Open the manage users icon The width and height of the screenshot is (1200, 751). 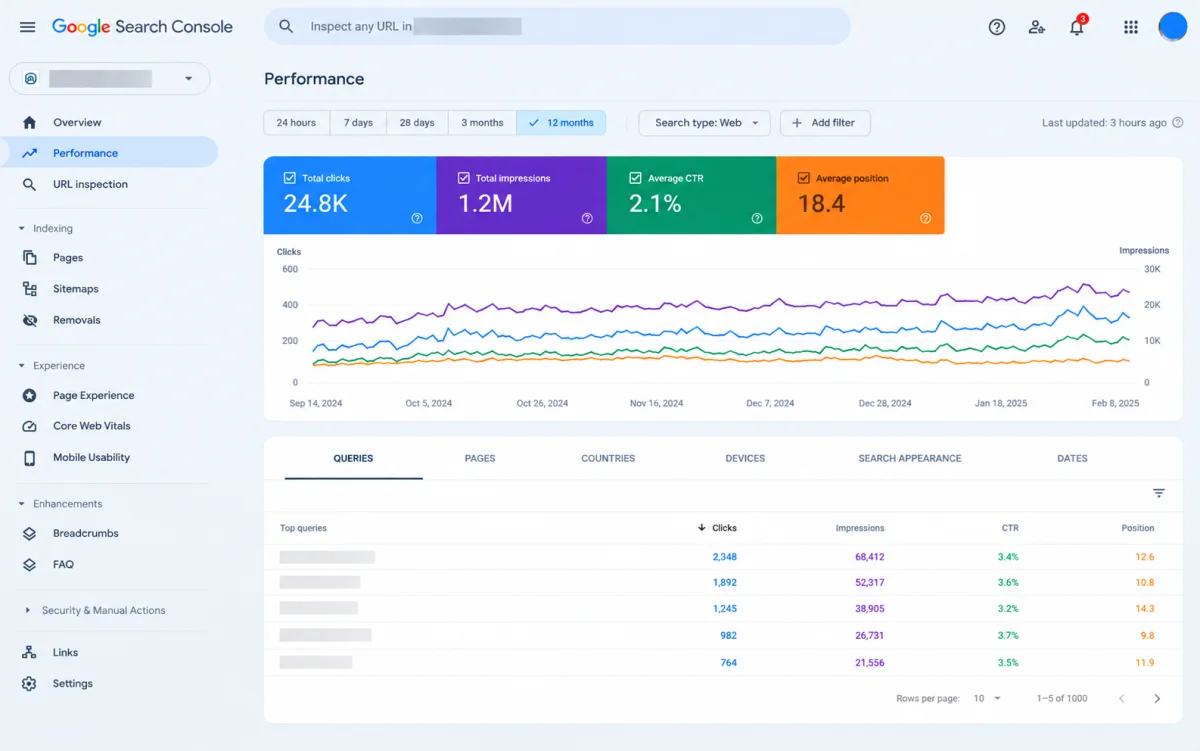click(1036, 27)
